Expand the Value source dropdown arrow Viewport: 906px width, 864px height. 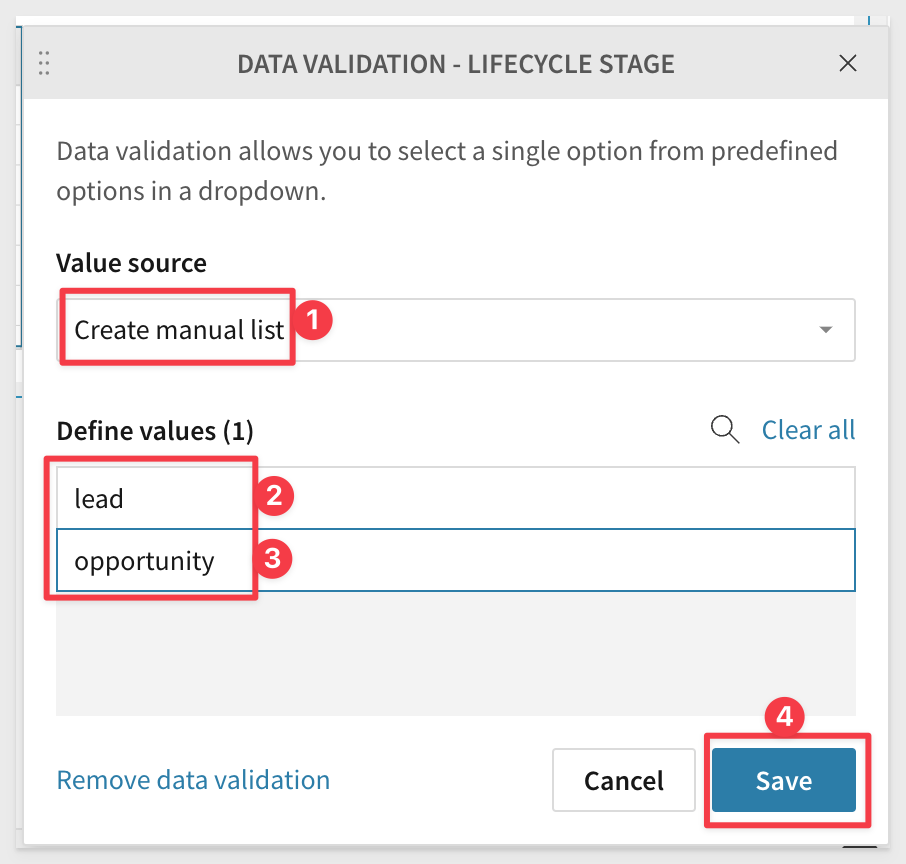(x=826, y=329)
